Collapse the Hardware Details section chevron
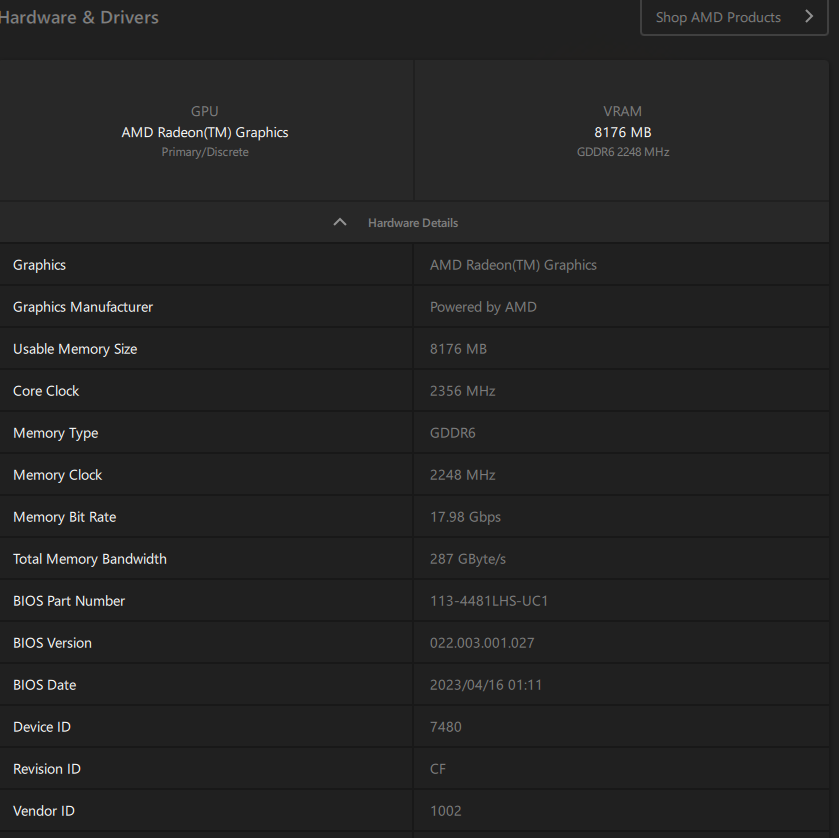The image size is (839, 838). (x=340, y=222)
